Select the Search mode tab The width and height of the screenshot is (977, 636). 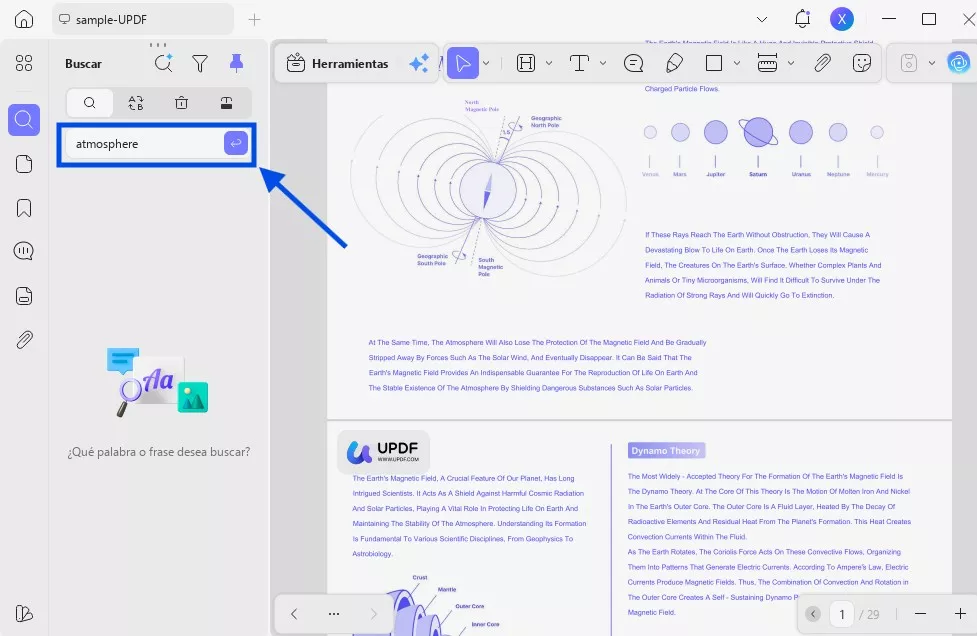coord(90,103)
